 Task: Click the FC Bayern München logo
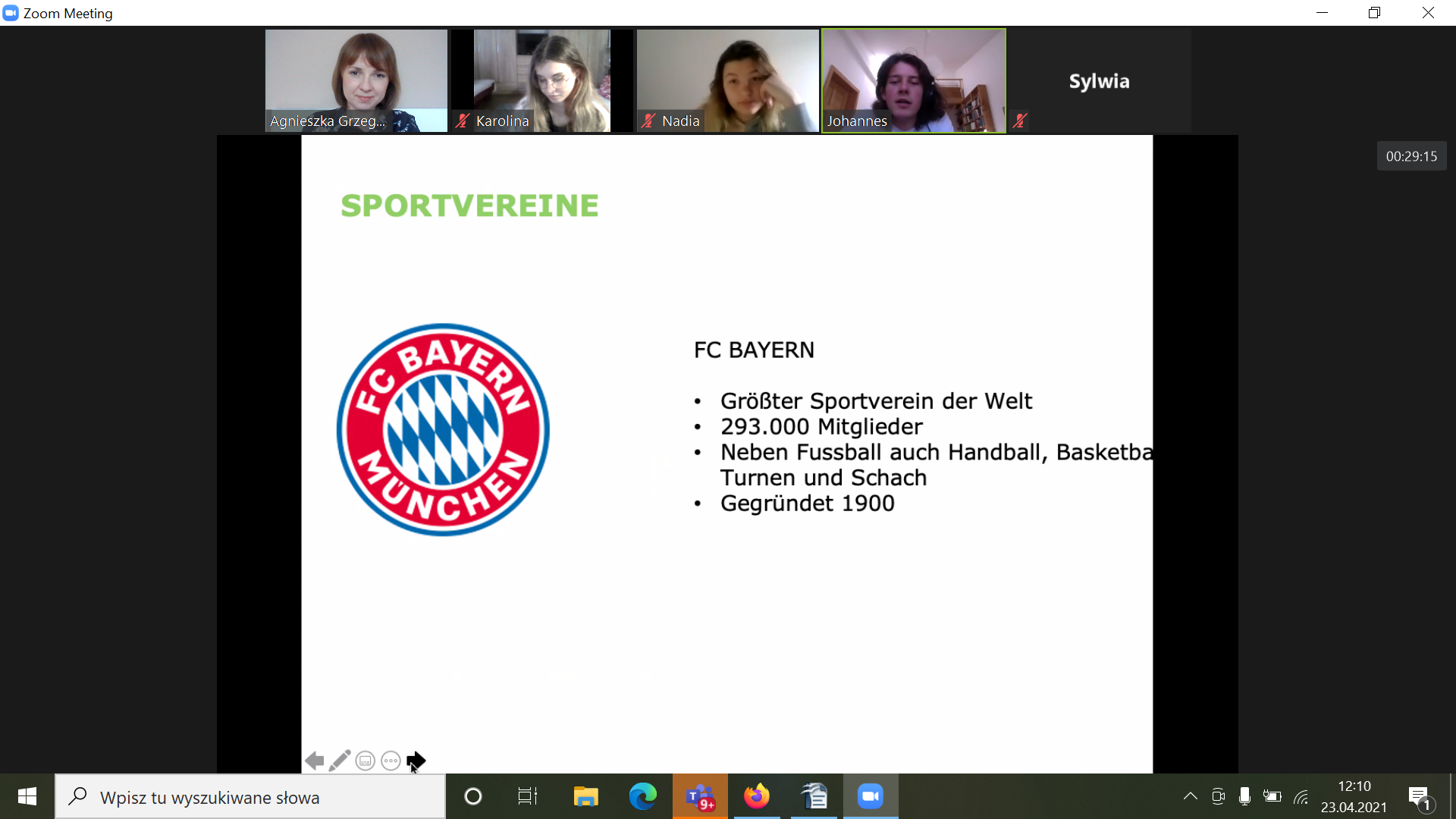[443, 430]
